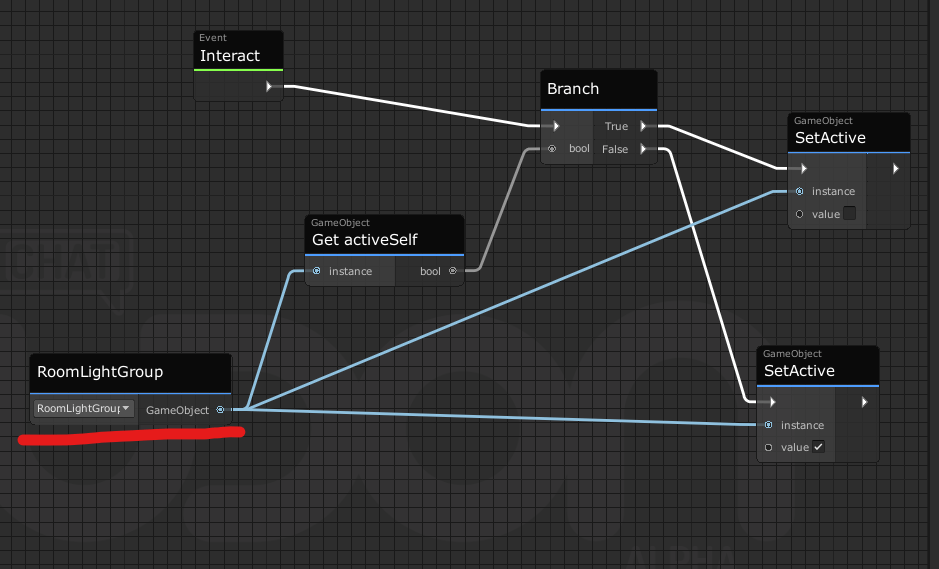Click the bool input port on Branch
Image resolution: width=939 pixels, height=569 pixels.
click(x=551, y=149)
